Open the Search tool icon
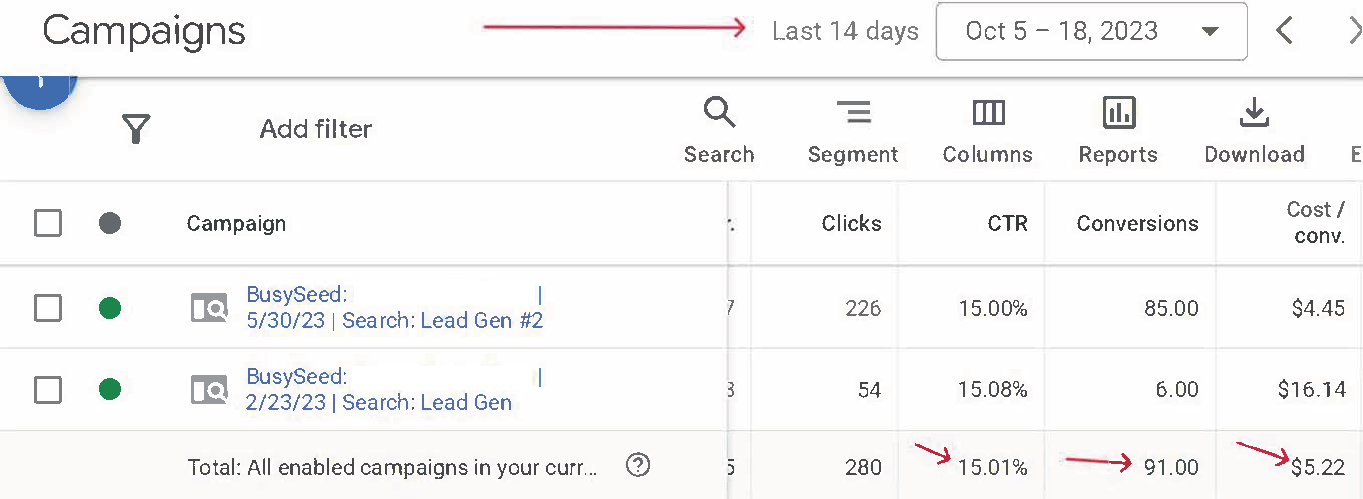The width and height of the screenshot is (1363, 499). (719, 112)
